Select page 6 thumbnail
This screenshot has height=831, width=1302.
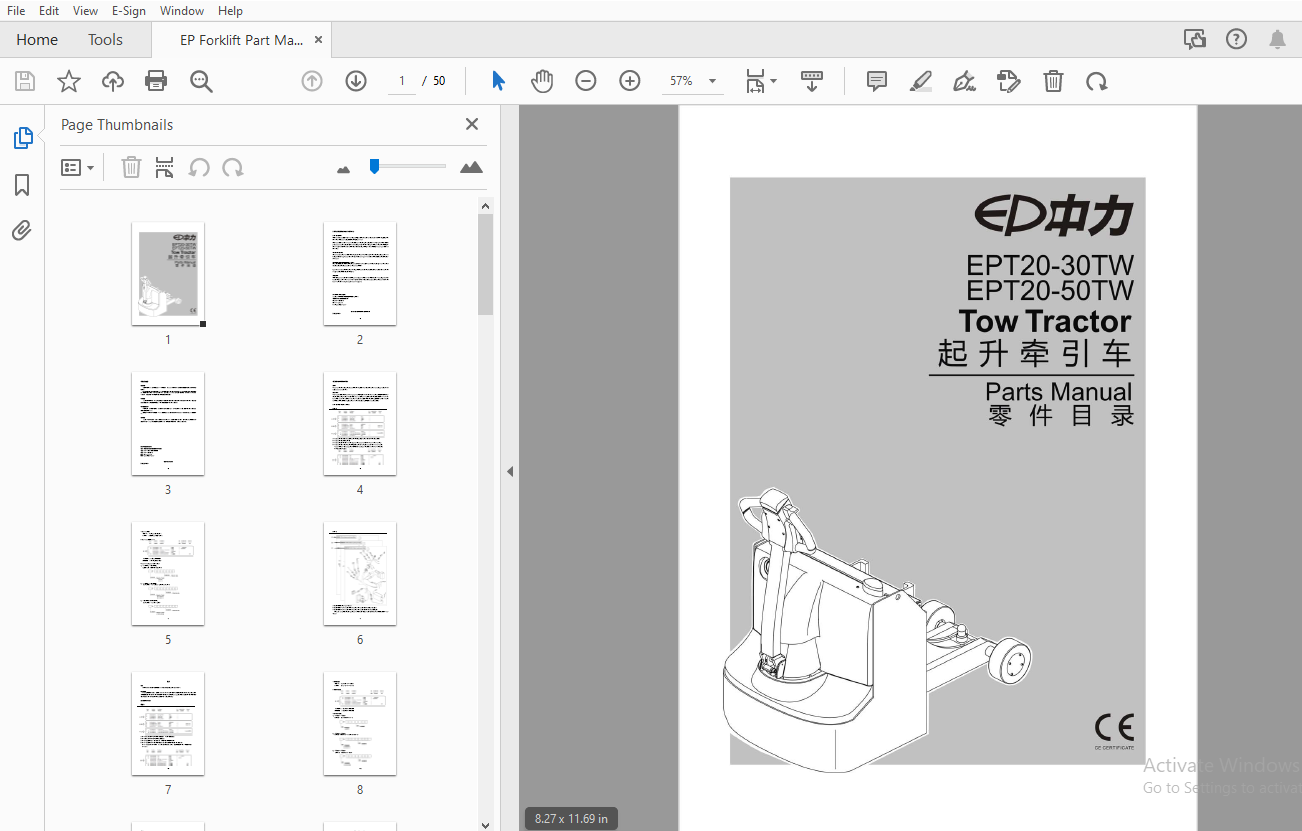point(360,574)
